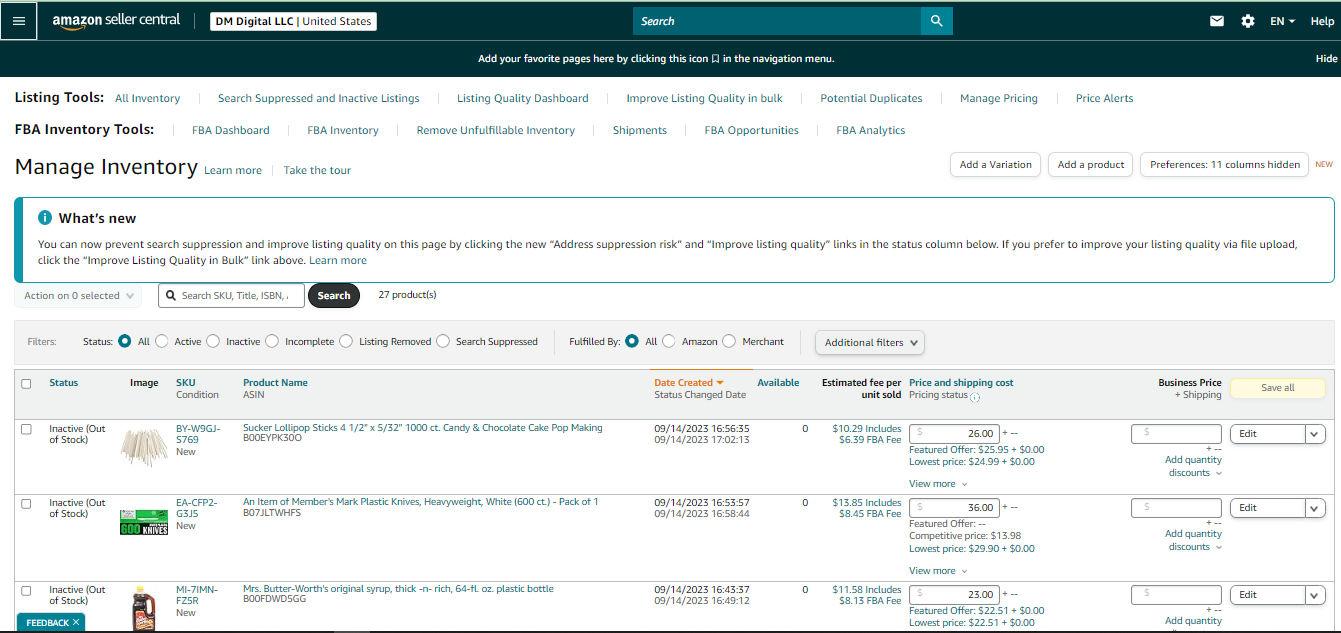
Task: Open Search Suppressed and Inactive Listings
Action: pos(318,98)
